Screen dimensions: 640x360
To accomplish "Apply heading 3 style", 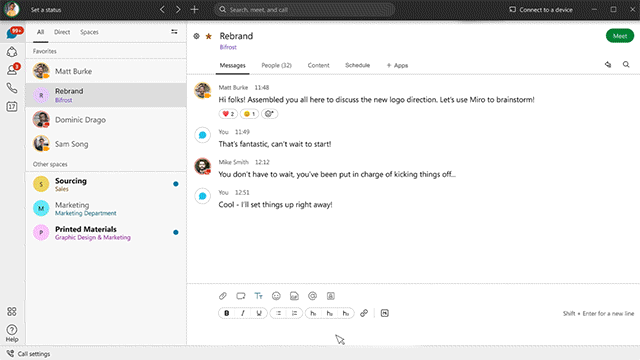I will pyautogui.click(x=346, y=313).
